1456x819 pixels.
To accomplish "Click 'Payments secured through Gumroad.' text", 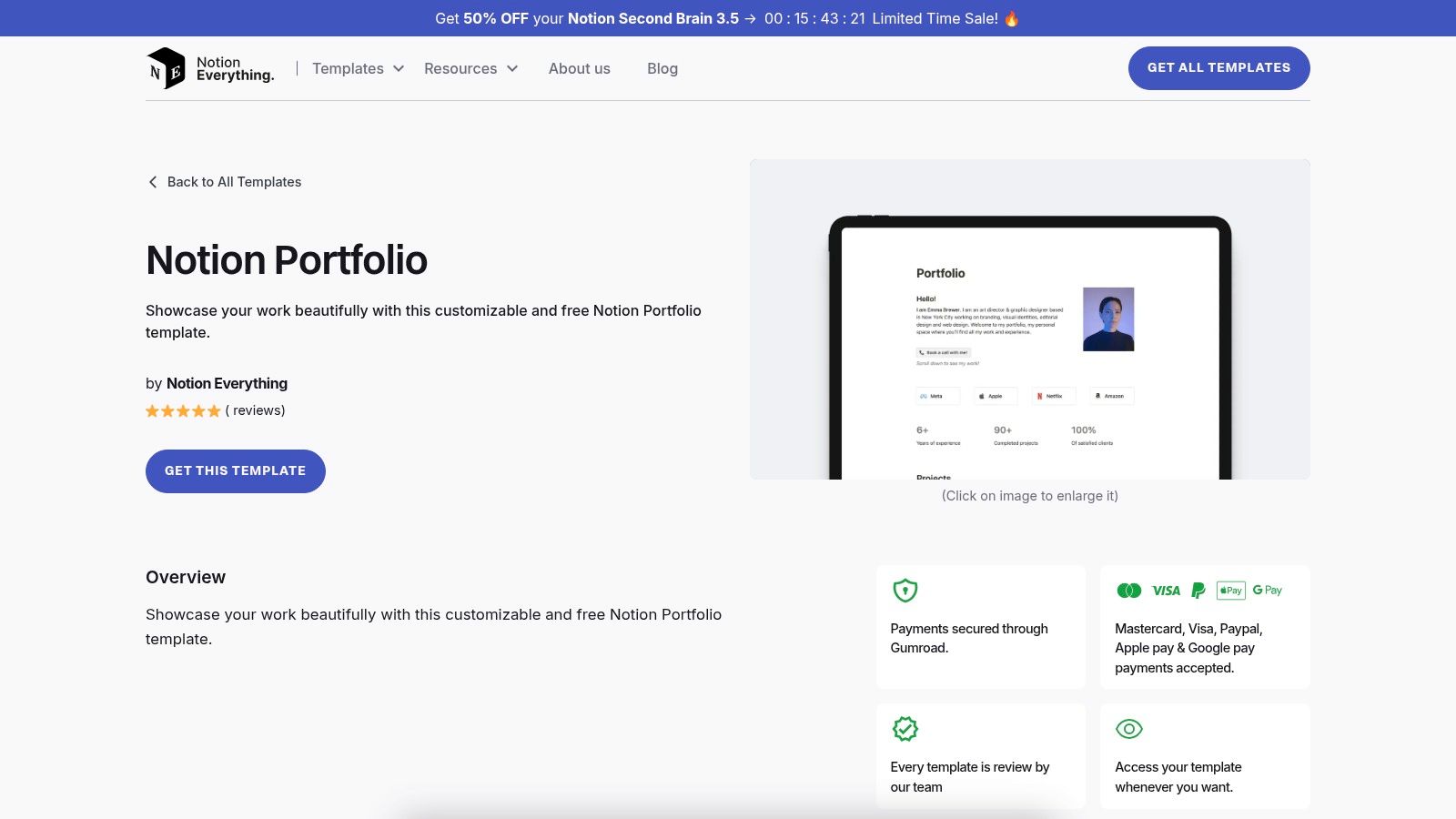I will (969, 638).
